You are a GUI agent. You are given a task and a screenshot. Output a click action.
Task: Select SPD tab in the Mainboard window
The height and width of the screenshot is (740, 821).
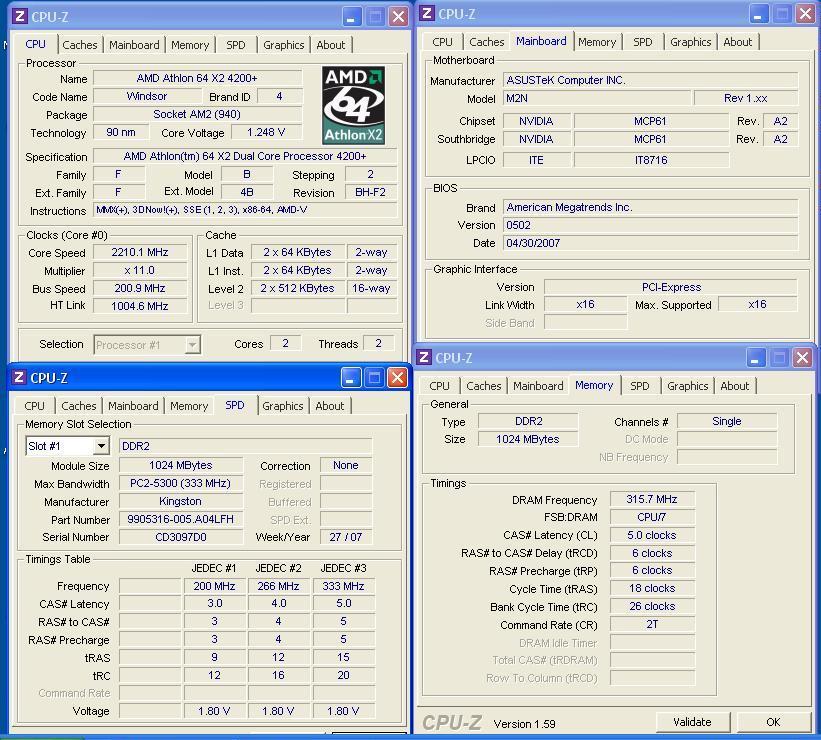pos(642,42)
